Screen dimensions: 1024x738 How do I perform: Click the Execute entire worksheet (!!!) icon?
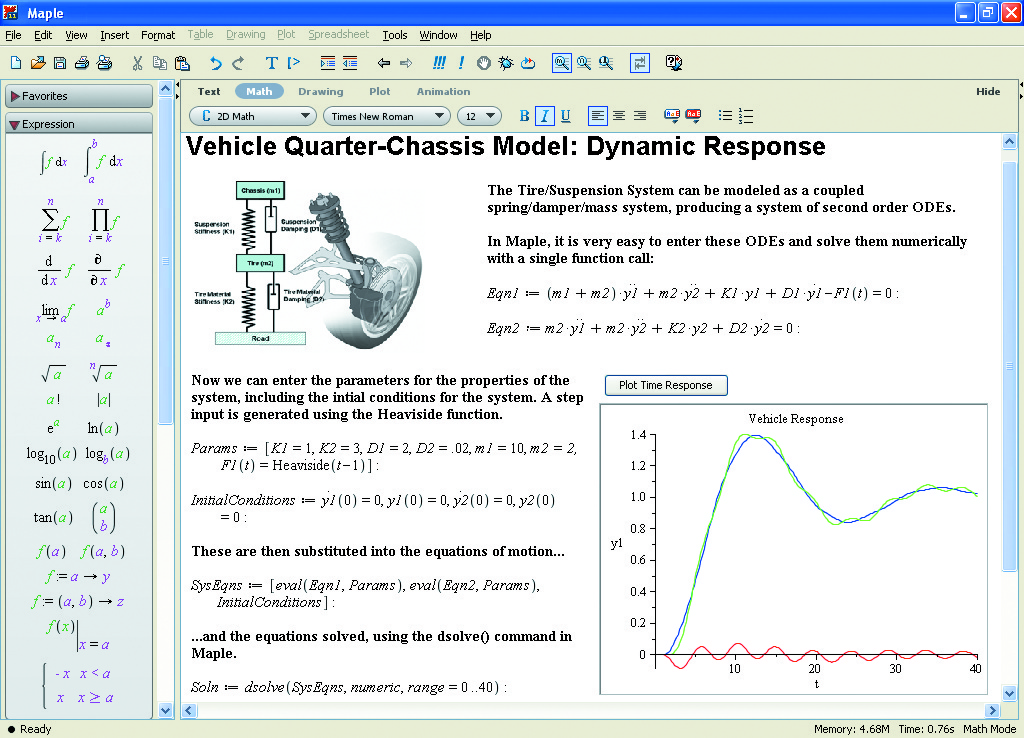pos(439,63)
